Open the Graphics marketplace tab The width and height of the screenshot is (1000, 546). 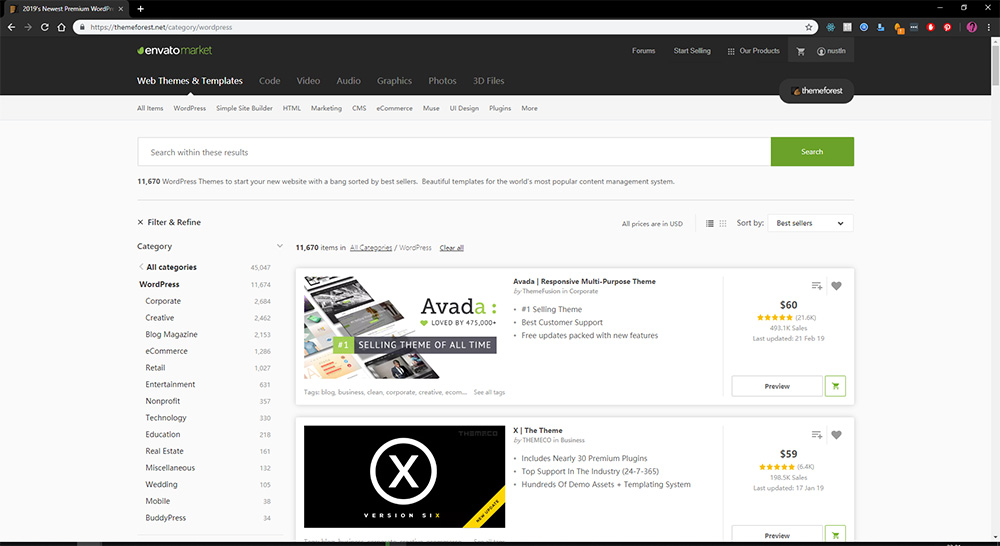coord(394,81)
